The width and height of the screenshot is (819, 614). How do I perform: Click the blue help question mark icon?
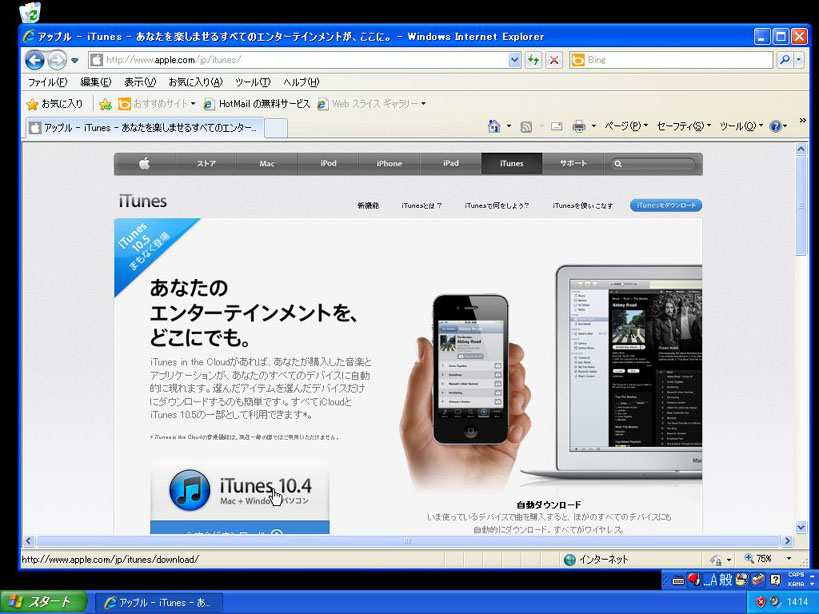click(x=776, y=126)
